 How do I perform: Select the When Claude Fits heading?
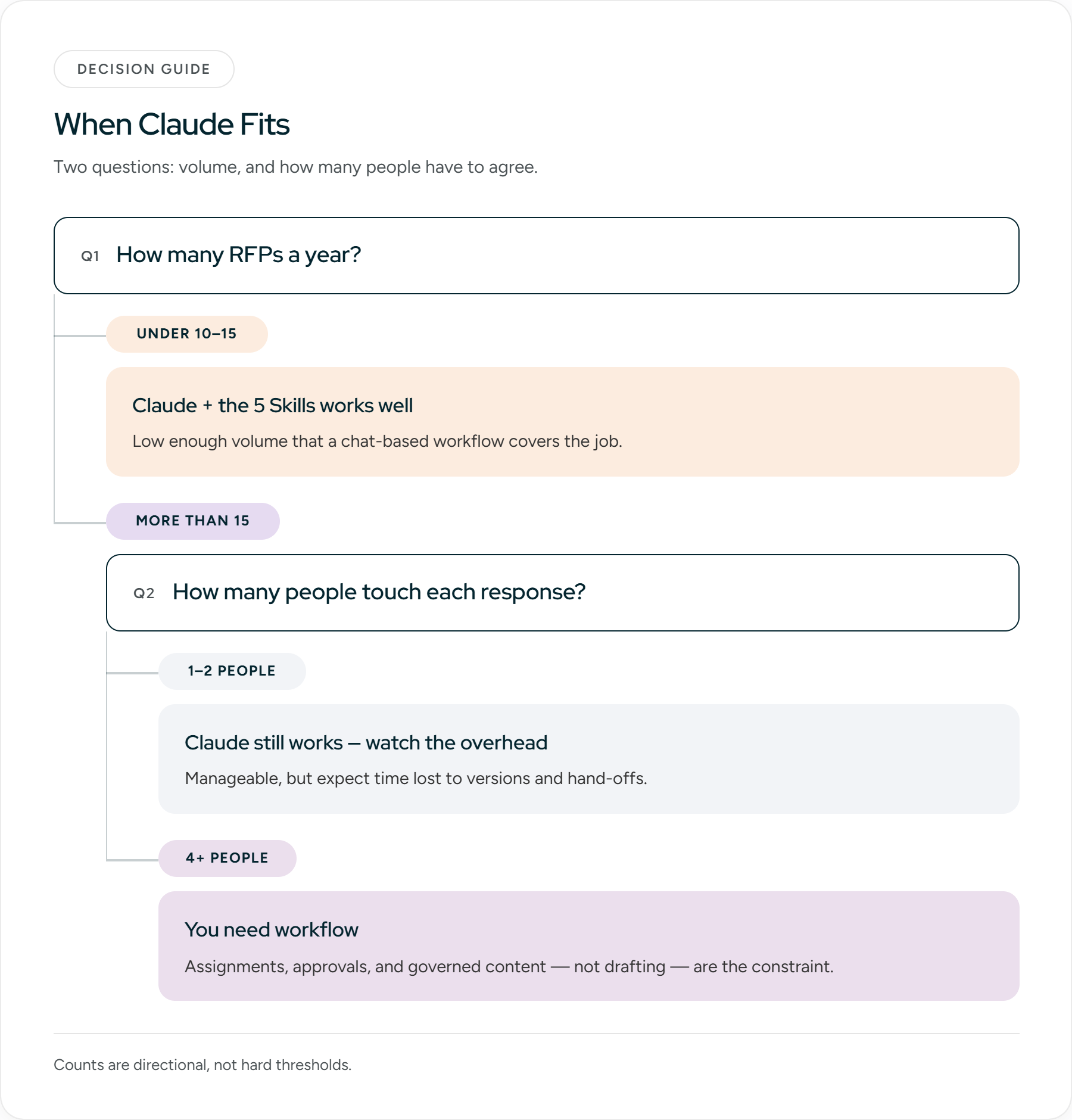[x=172, y=125]
